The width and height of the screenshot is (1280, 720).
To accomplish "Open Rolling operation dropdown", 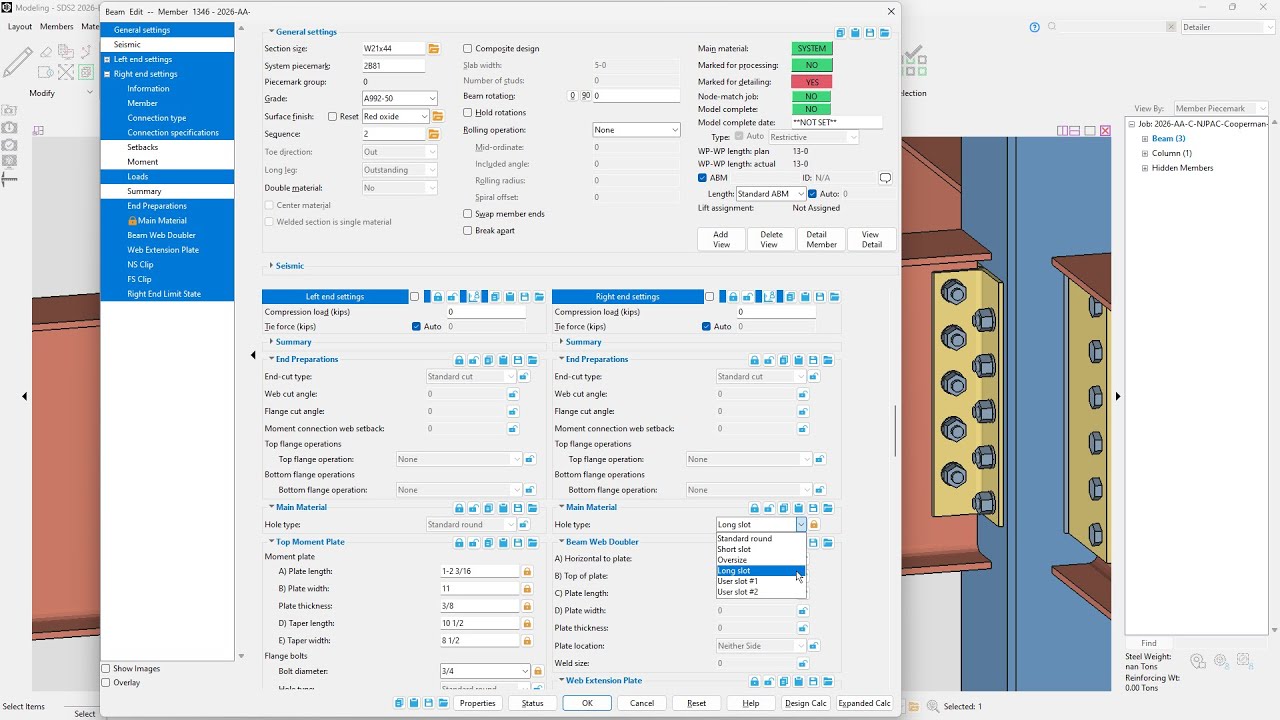I will (x=636, y=130).
